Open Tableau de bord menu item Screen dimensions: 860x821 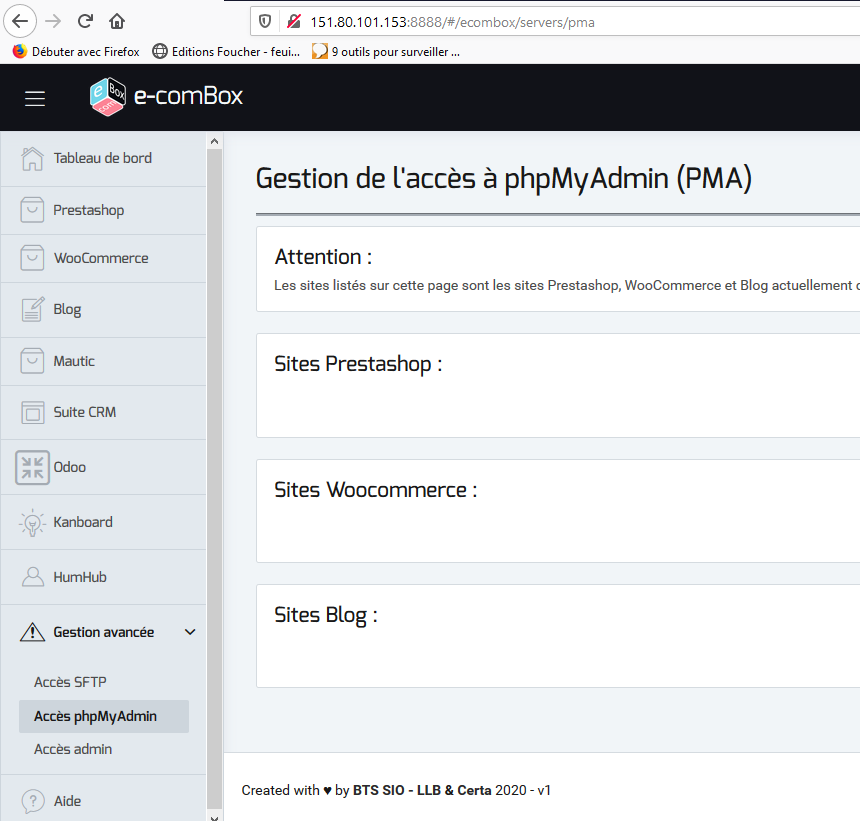point(103,158)
